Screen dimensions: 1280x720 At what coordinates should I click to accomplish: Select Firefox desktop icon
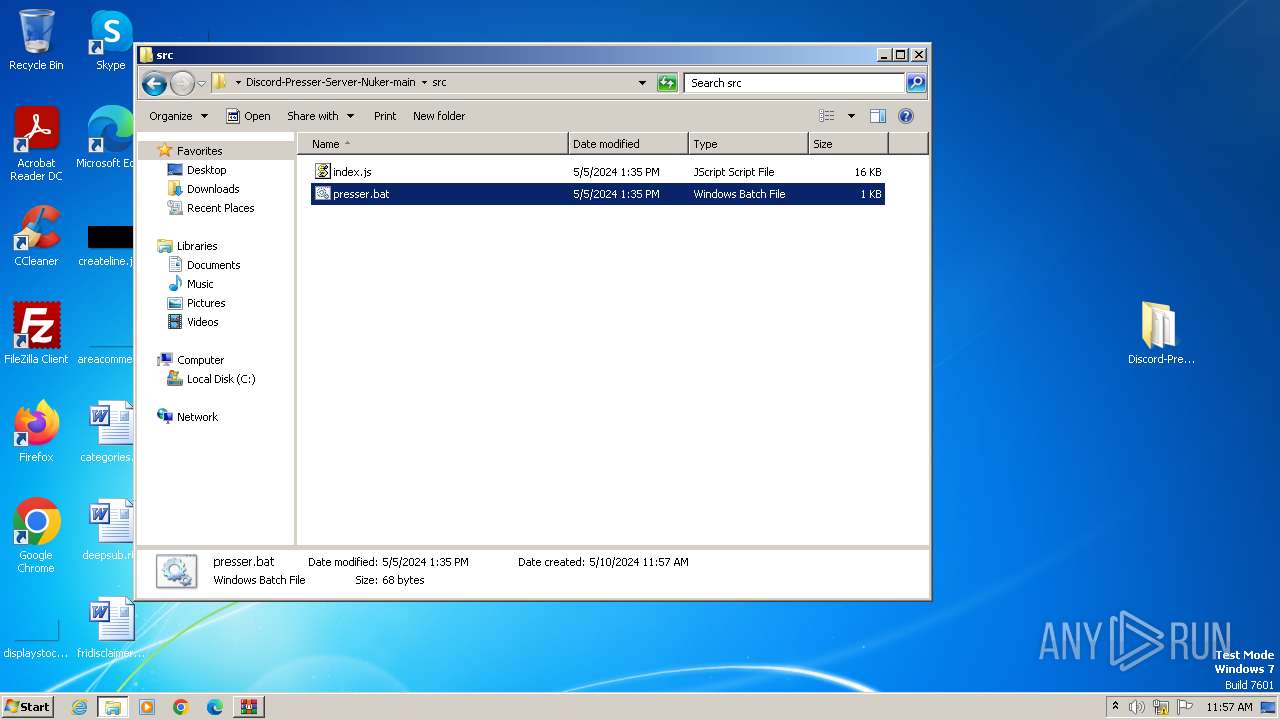36,432
